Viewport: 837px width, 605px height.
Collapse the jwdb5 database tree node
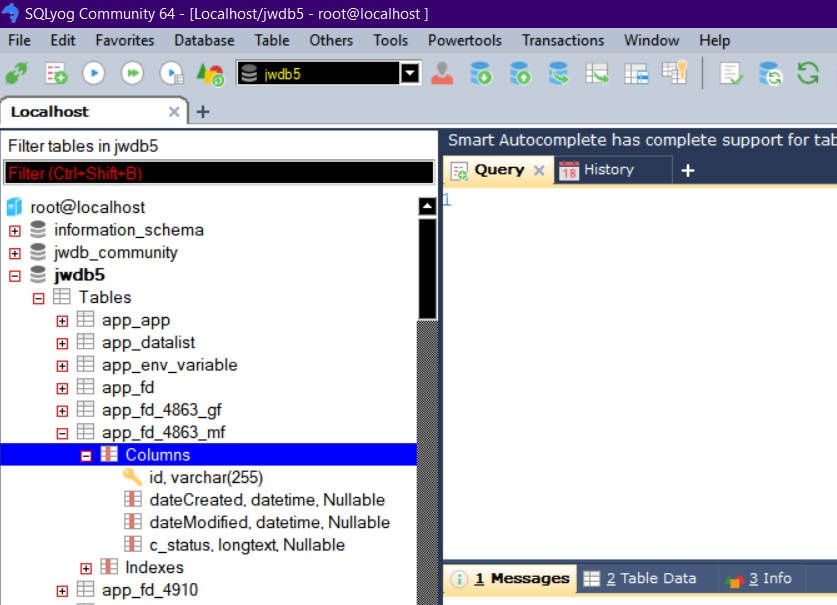[14, 275]
